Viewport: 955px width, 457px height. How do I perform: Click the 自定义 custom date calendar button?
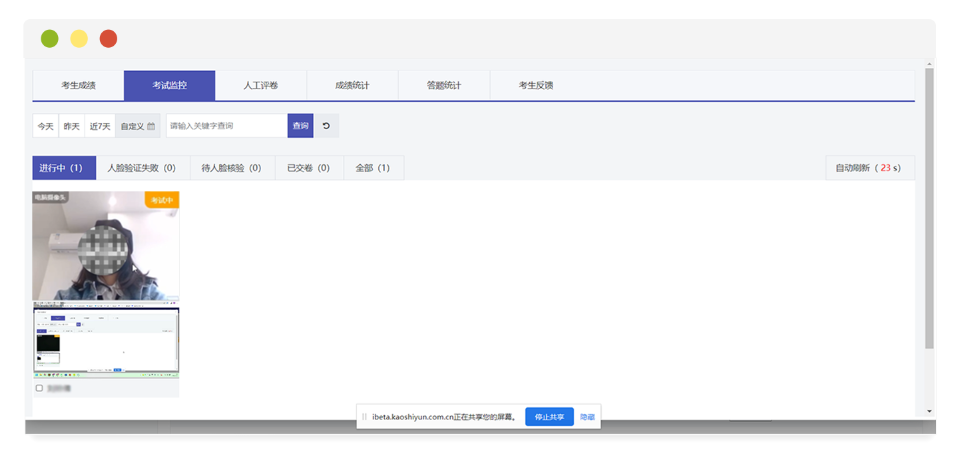click(138, 126)
